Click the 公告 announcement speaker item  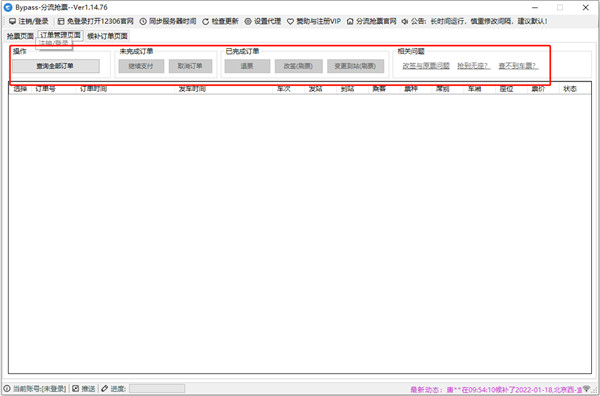(474, 21)
